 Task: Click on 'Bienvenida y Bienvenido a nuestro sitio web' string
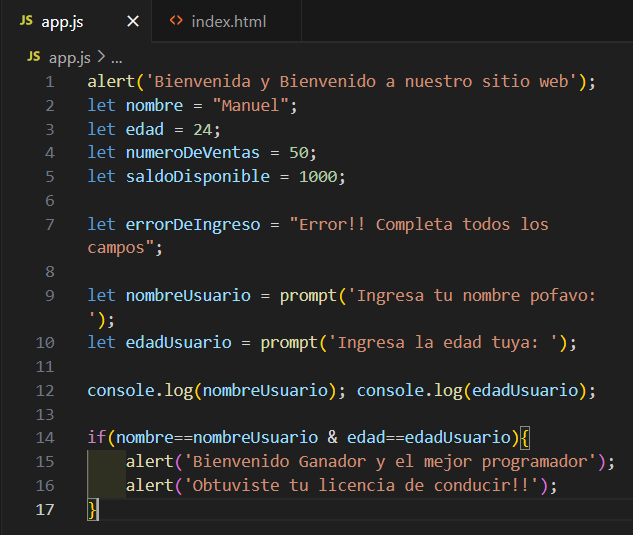coord(361,82)
